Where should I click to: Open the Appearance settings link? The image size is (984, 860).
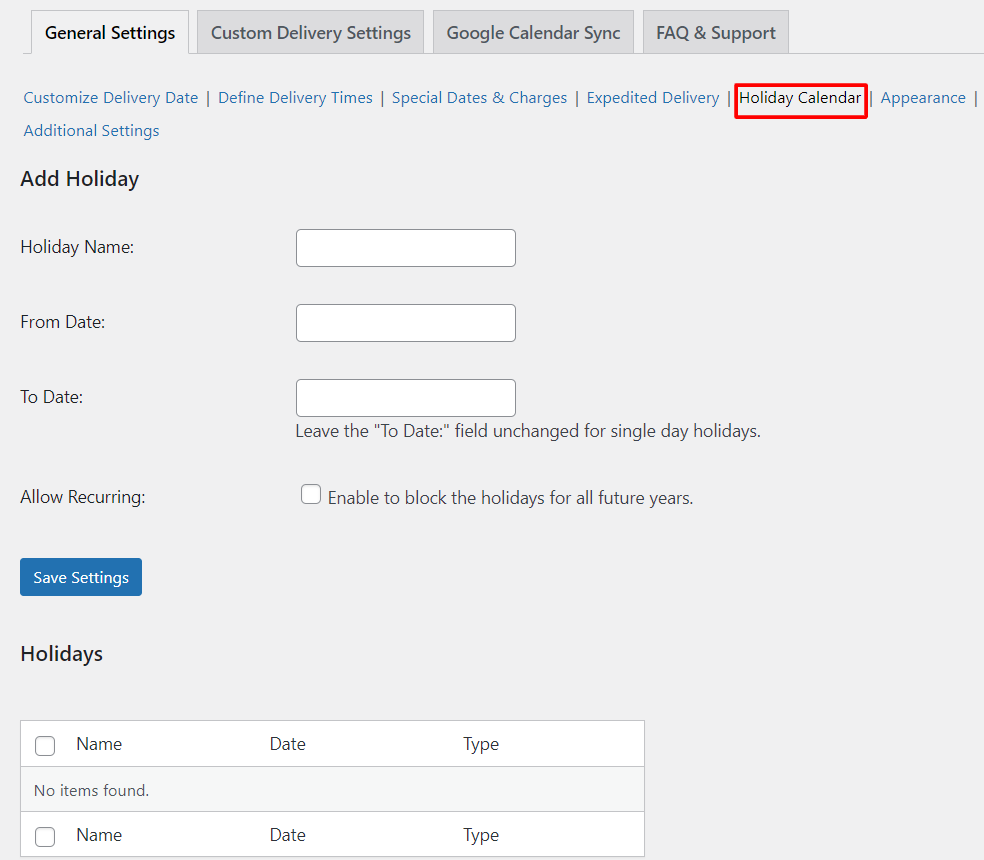coord(922,98)
